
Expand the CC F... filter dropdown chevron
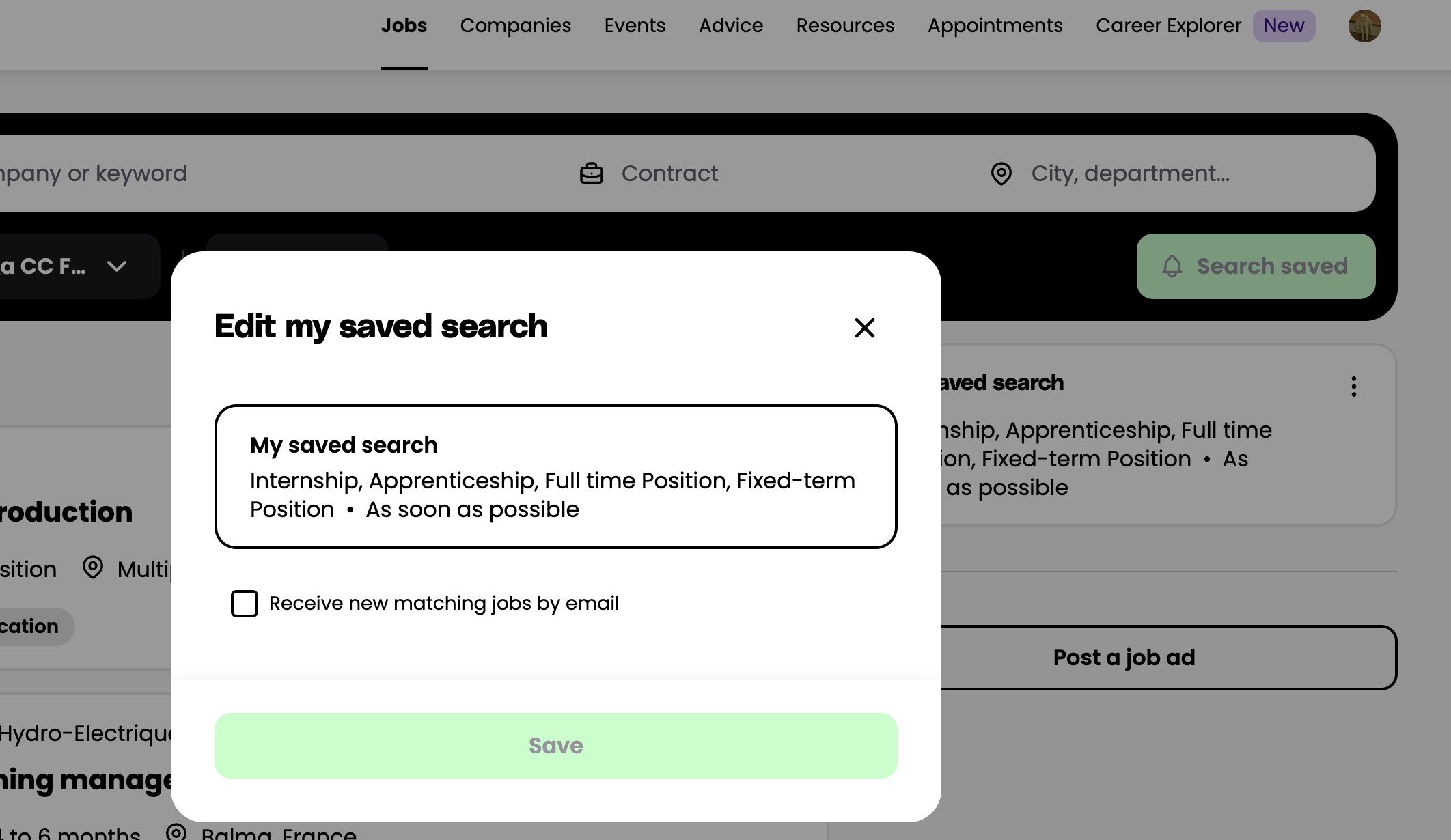tap(117, 266)
